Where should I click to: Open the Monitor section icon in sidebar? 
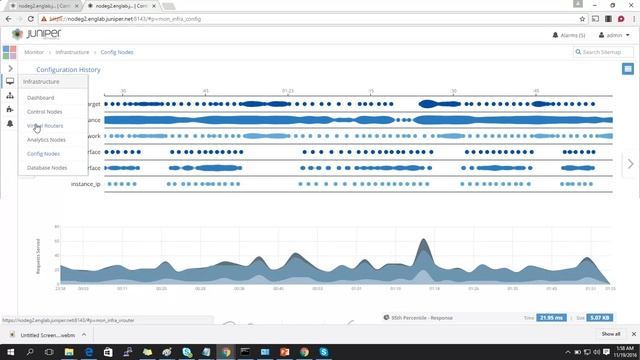pyautogui.click(x=10, y=81)
